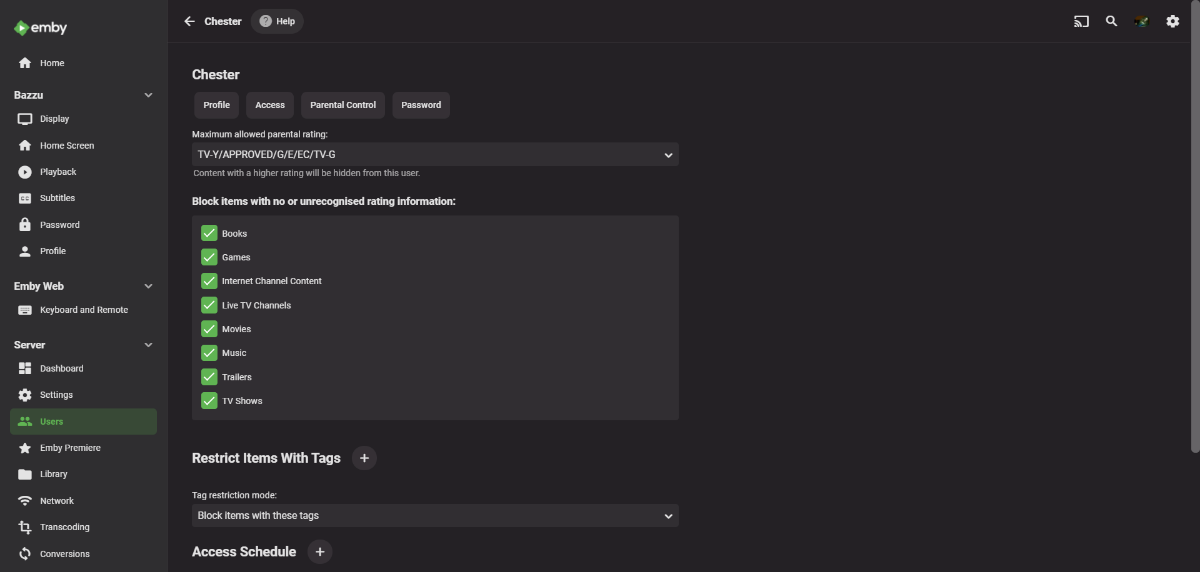Open search with the magnifier icon
1200x572 pixels.
1111,21
